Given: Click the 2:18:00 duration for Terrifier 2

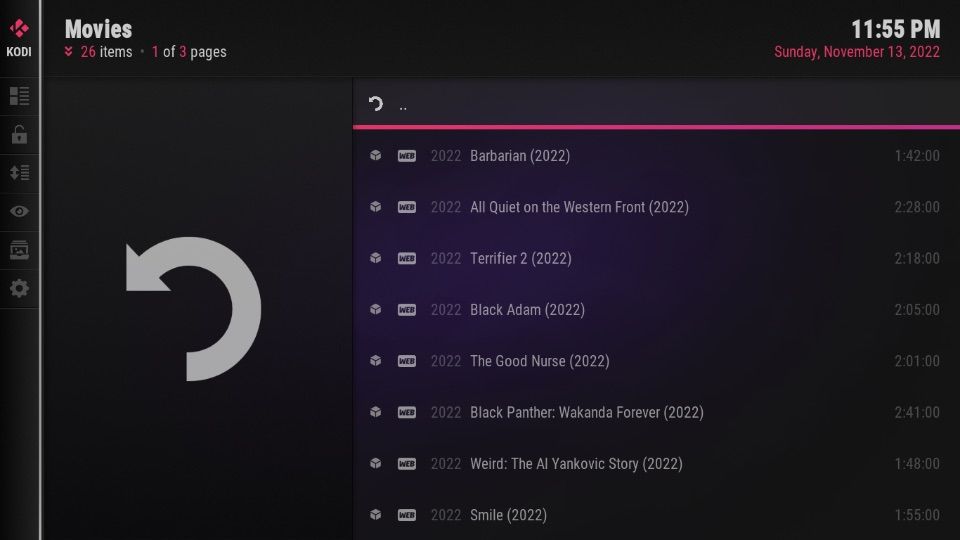Looking at the screenshot, I should pyautogui.click(x=917, y=258).
